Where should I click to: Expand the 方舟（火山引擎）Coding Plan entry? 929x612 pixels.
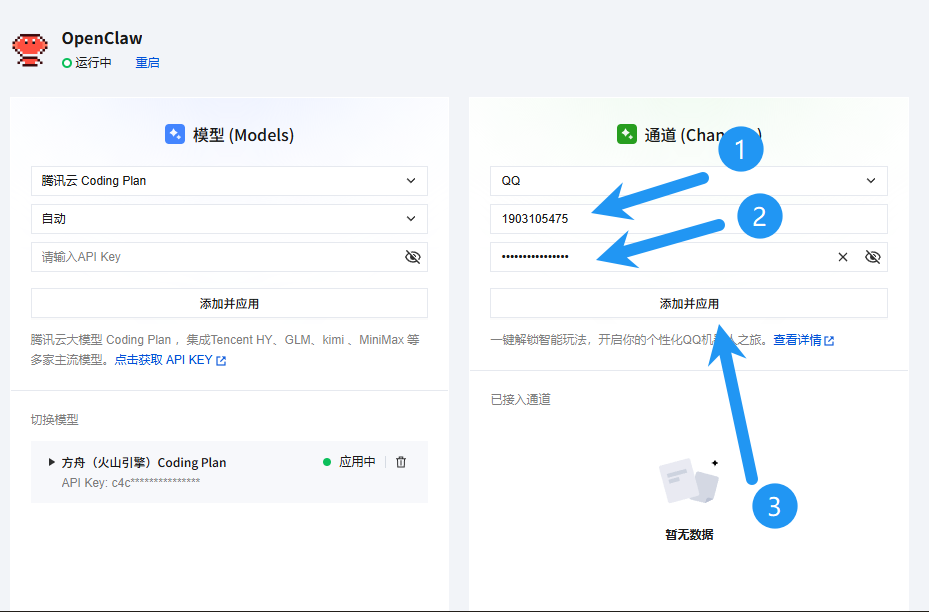click(x=52, y=462)
